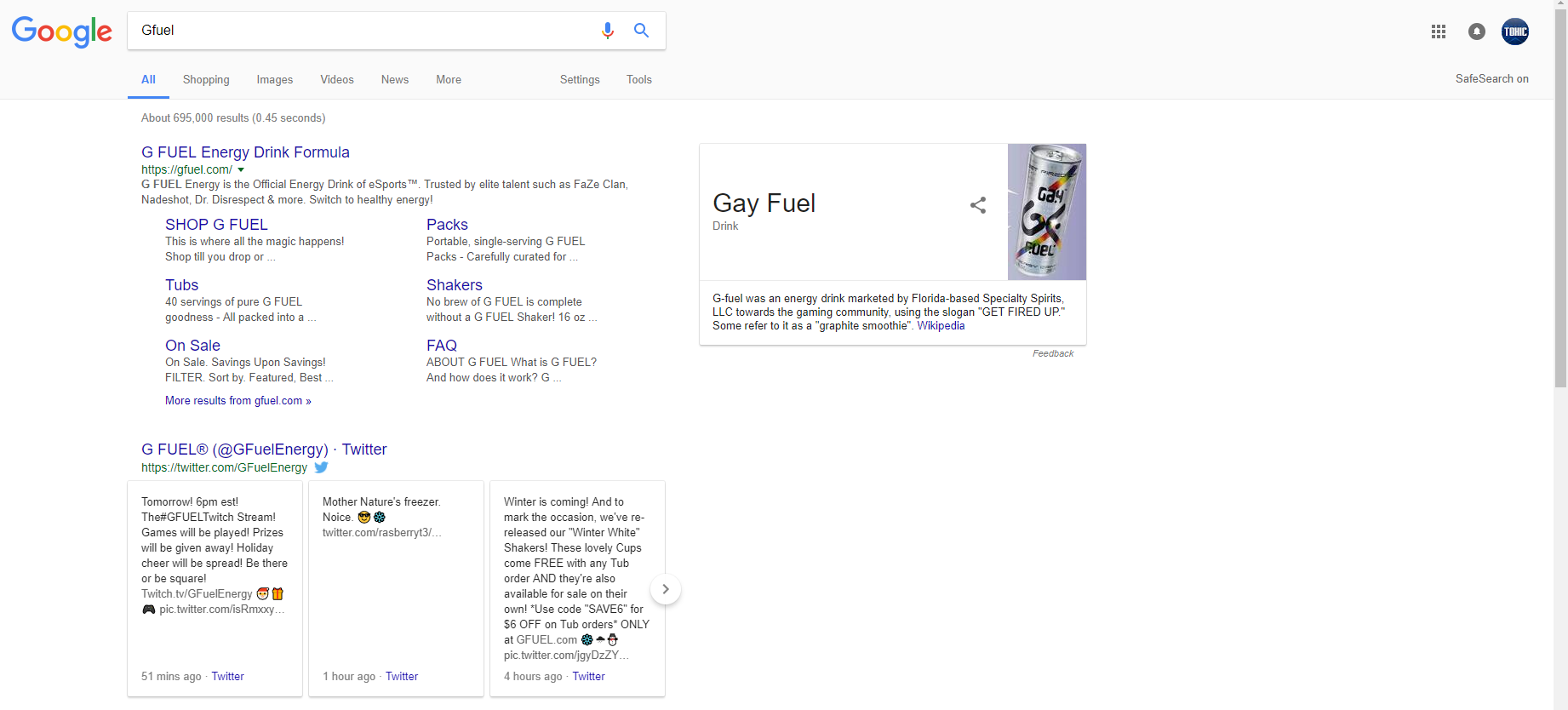
Task: Expand the gfuel.com URL dropdown arrow
Action: (241, 170)
